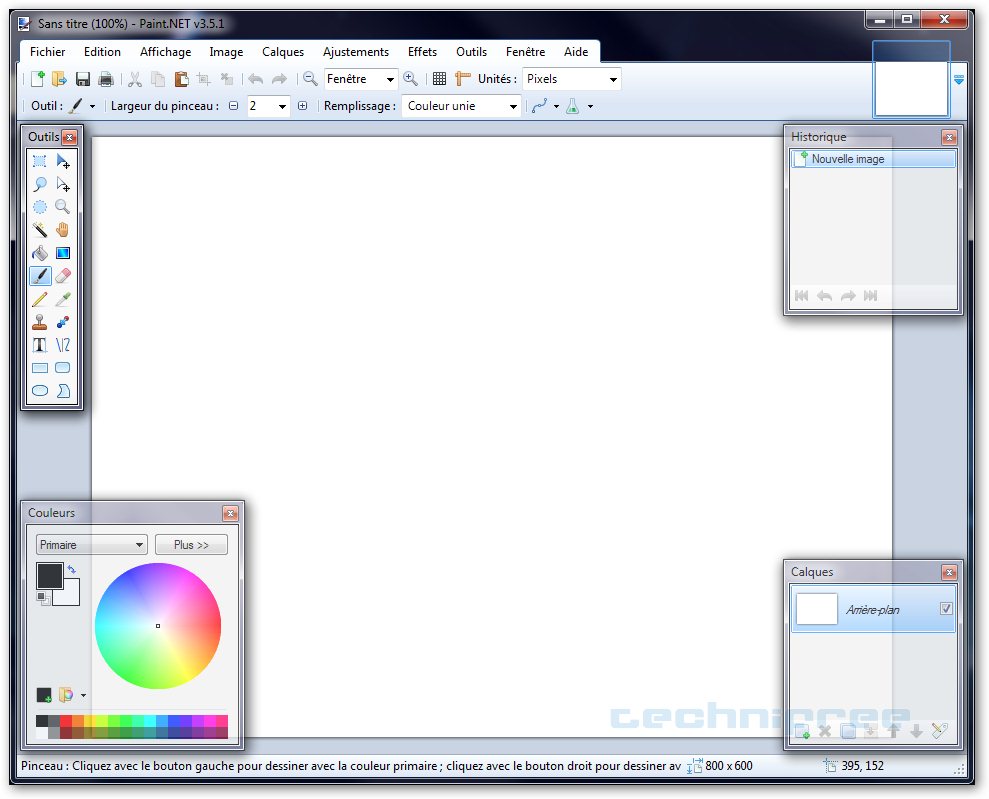The height and width of the screenshot is (799, 989).
Task: Click the primary color swatch
Action: click(x=48, y=575)
